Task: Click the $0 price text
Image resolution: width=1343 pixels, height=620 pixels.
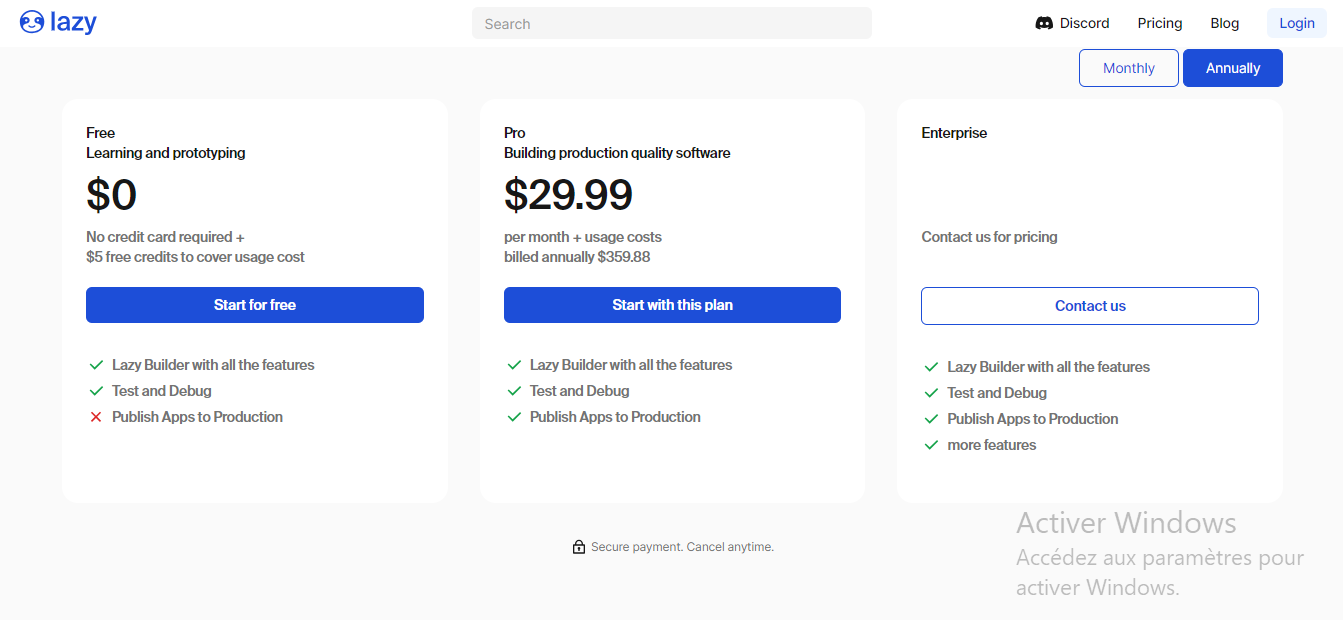Action: 111,195
